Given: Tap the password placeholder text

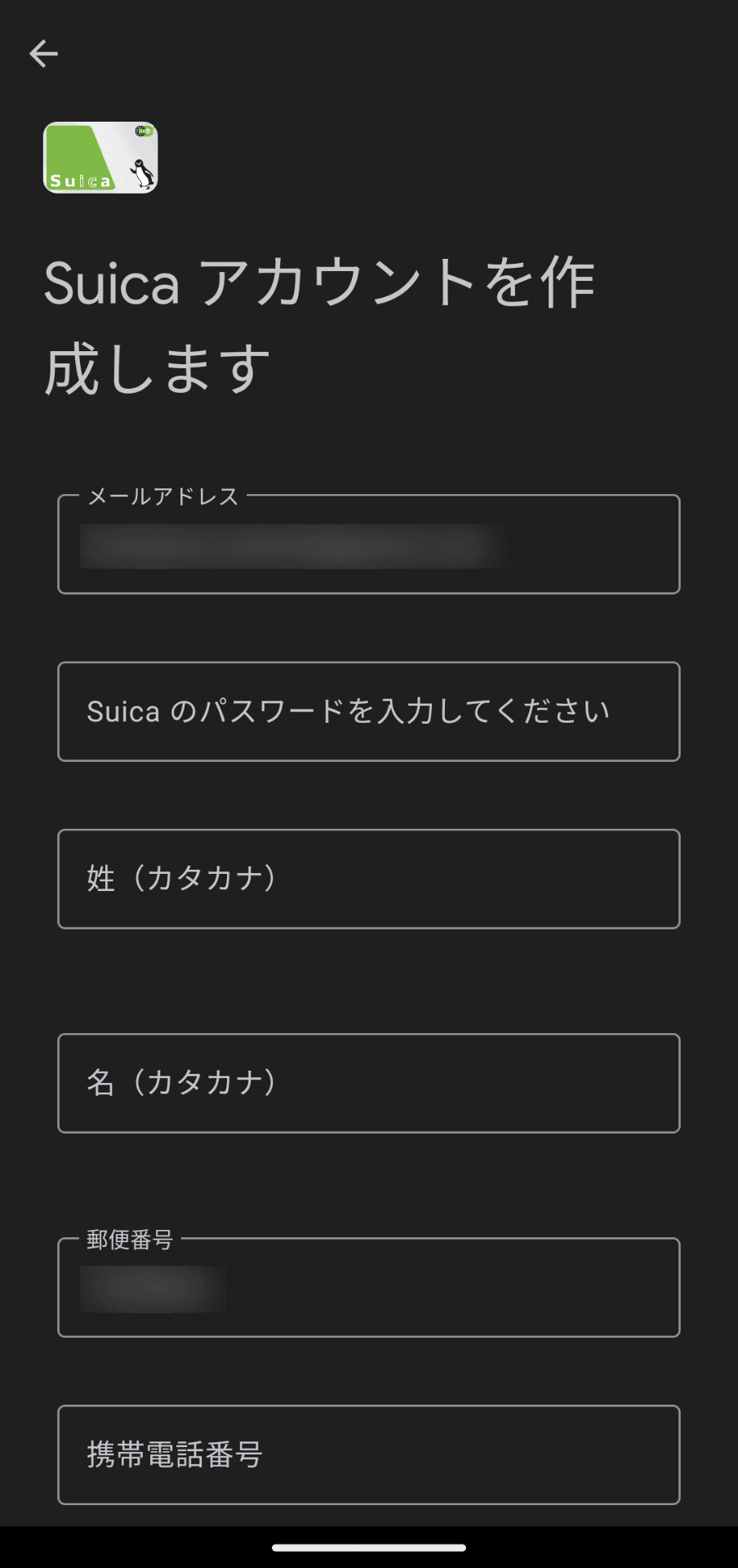Looking at the screenshot, I should [x=347, y=711].
